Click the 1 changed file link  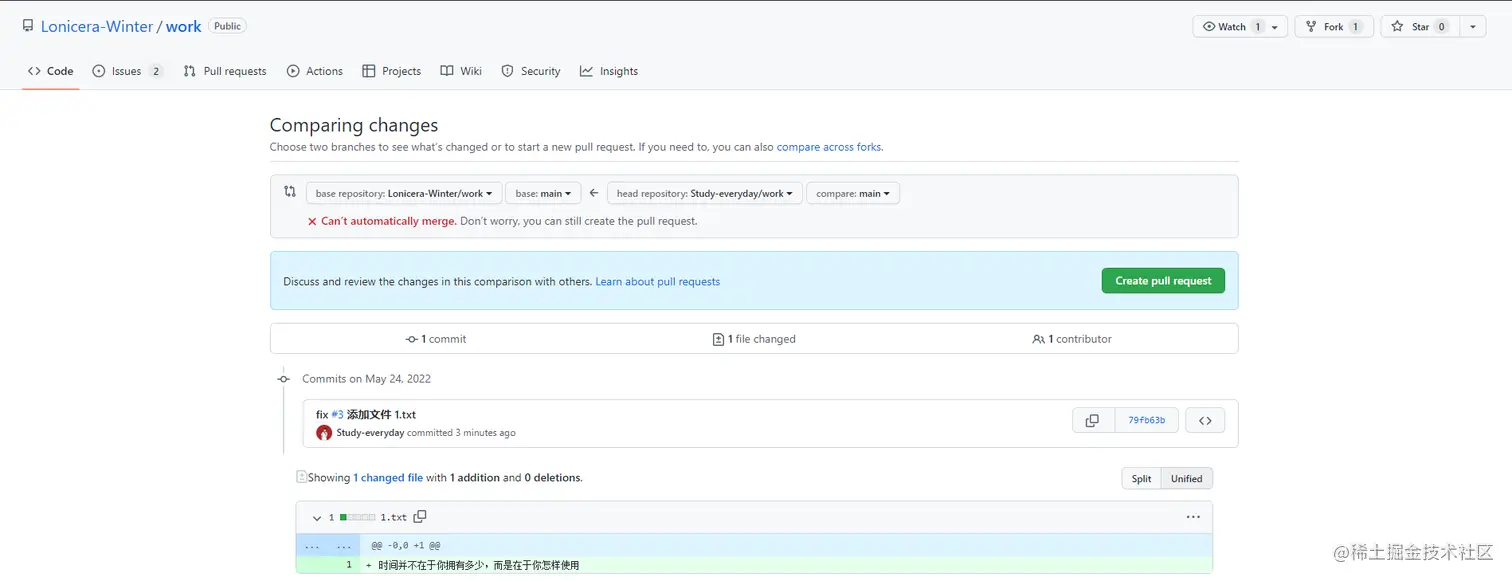[x=388, y=478]
